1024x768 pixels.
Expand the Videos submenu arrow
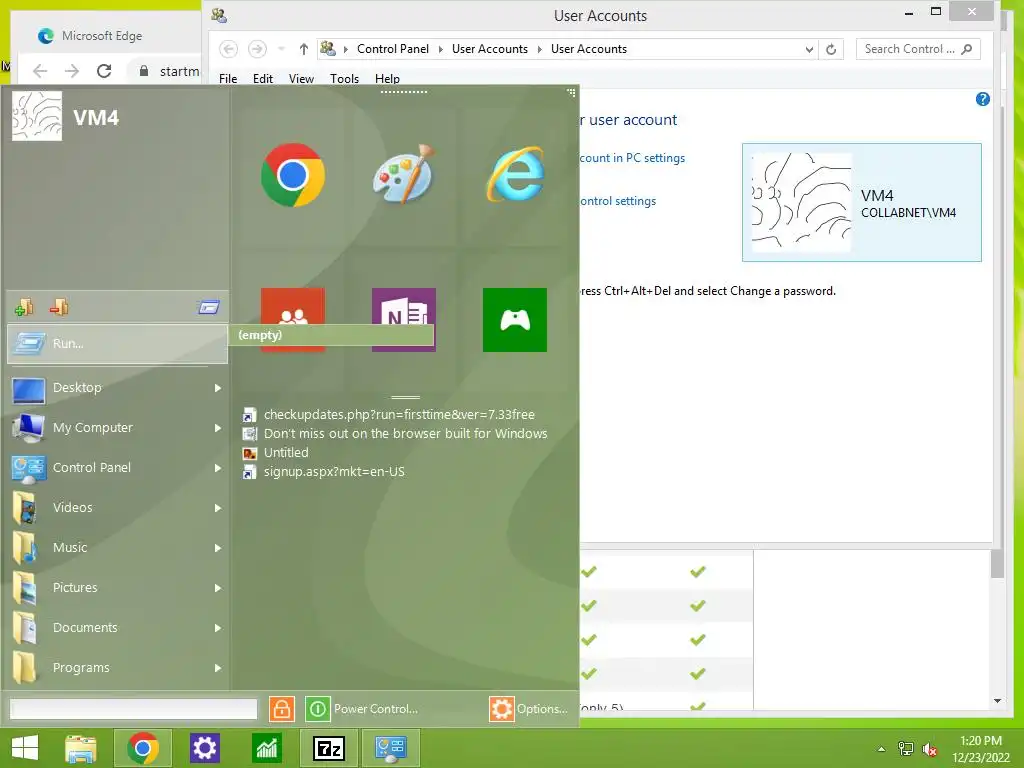[218, 507]
